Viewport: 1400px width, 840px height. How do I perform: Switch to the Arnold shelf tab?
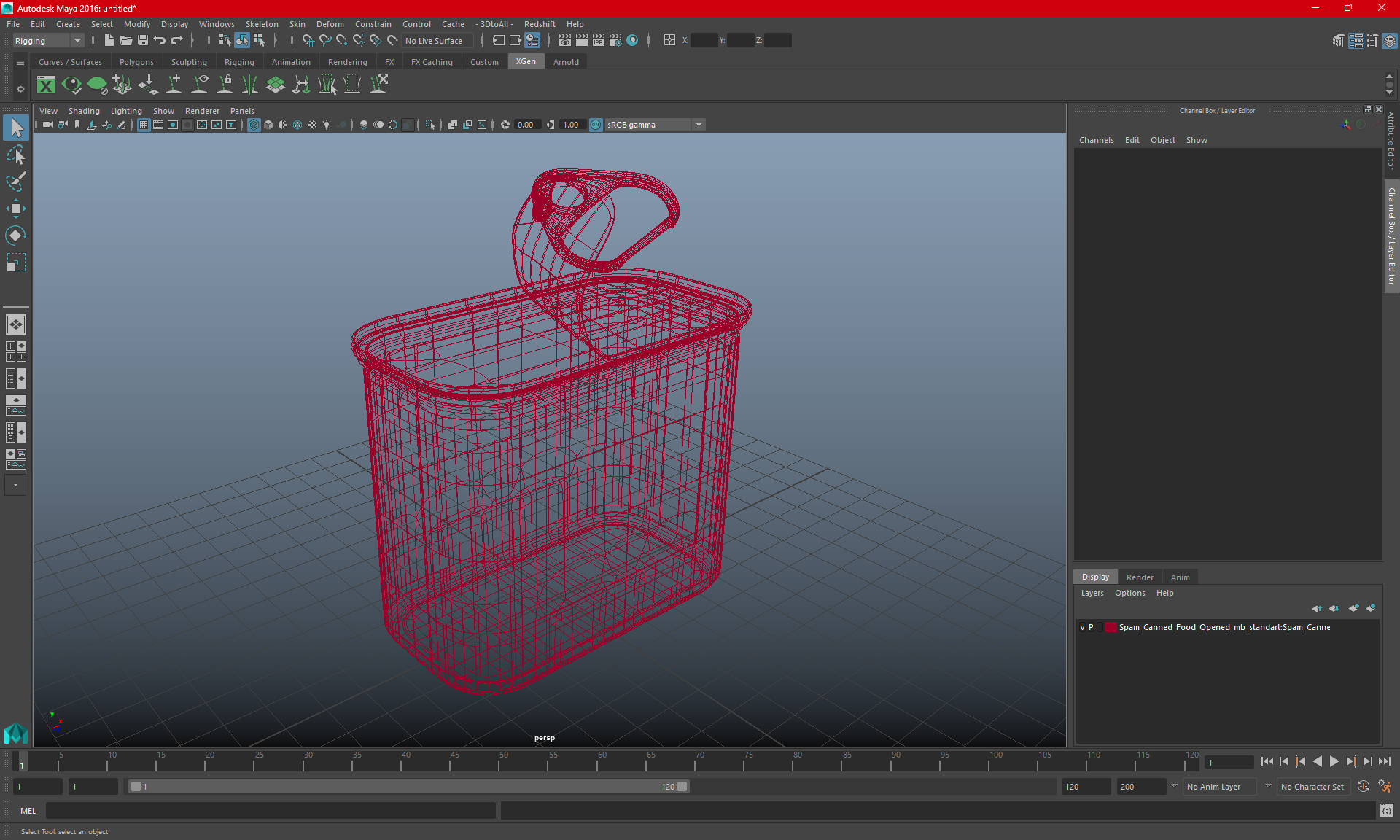(x=566, y=62)
